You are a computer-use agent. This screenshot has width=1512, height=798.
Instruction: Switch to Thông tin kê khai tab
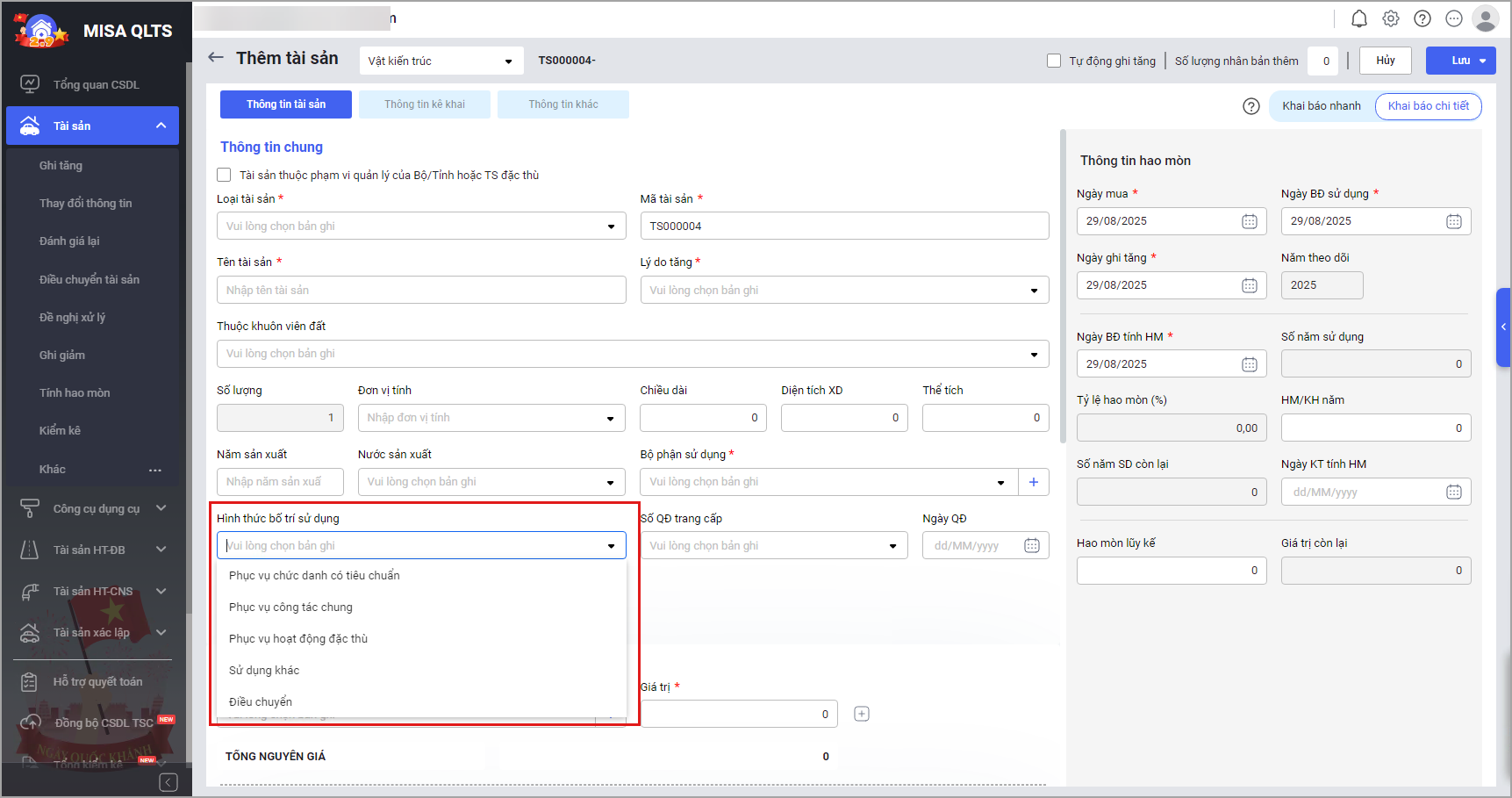tap(425, 104)
